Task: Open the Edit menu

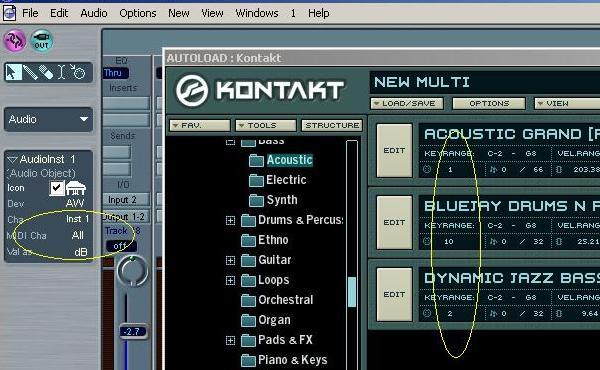Action: pos(59,13)
